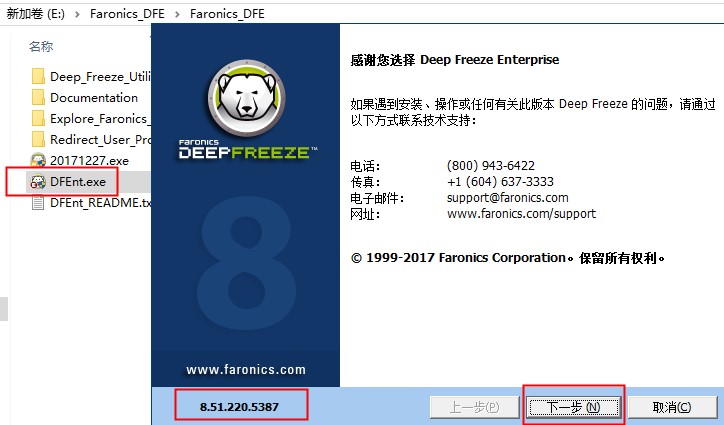
Task: Click the 取消(C) cancel button
Action: tap(671, 407)
